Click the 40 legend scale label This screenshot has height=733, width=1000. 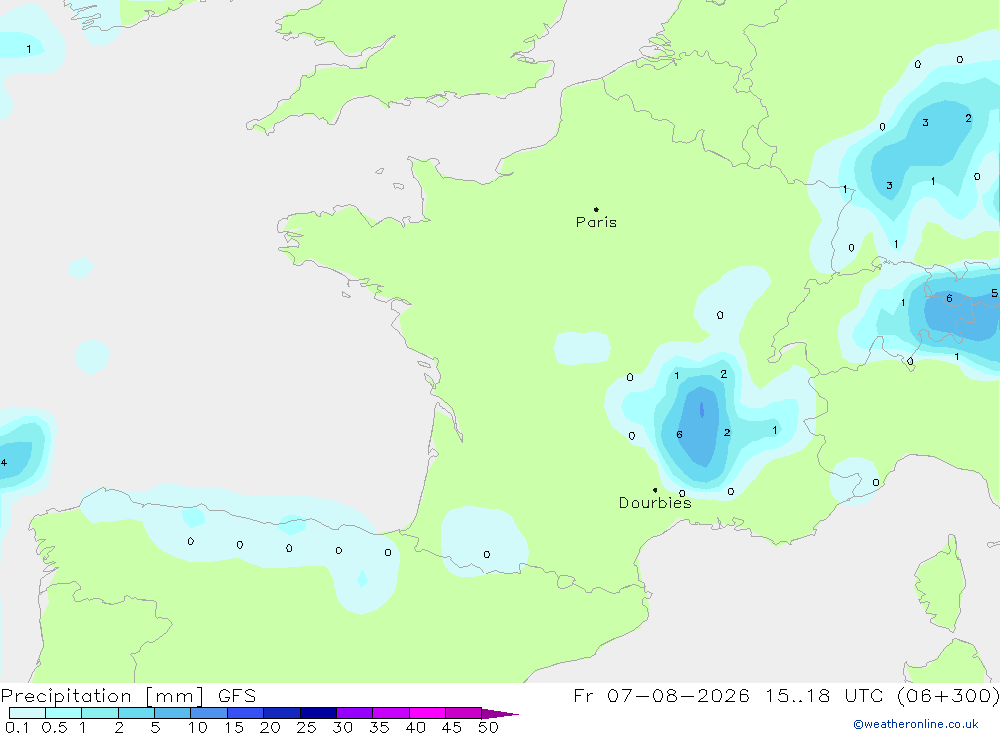point(416,727)
